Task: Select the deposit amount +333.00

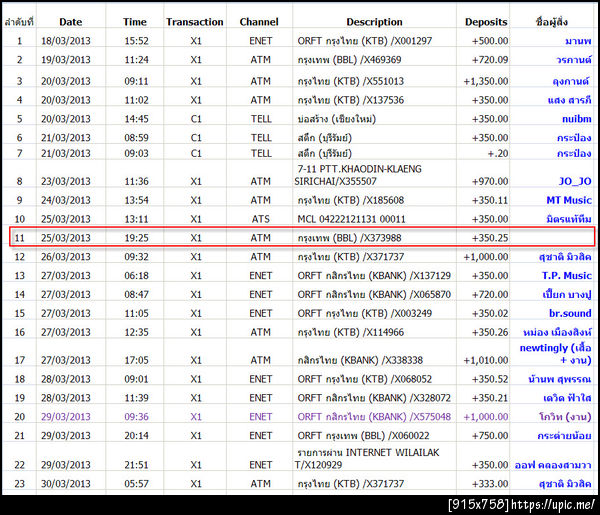Action: click(490, 484)
